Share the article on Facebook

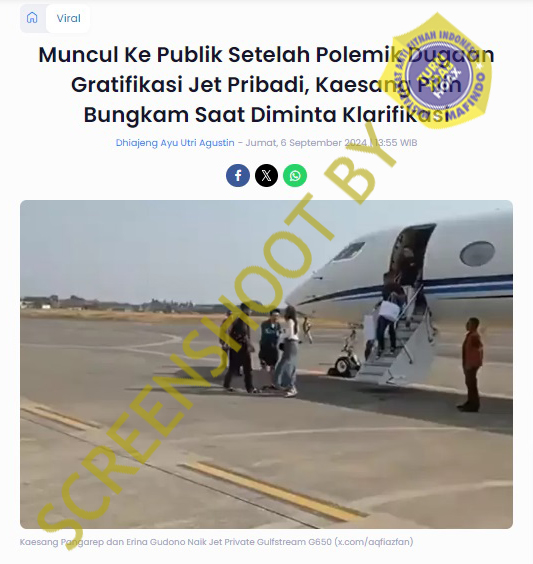238,176
